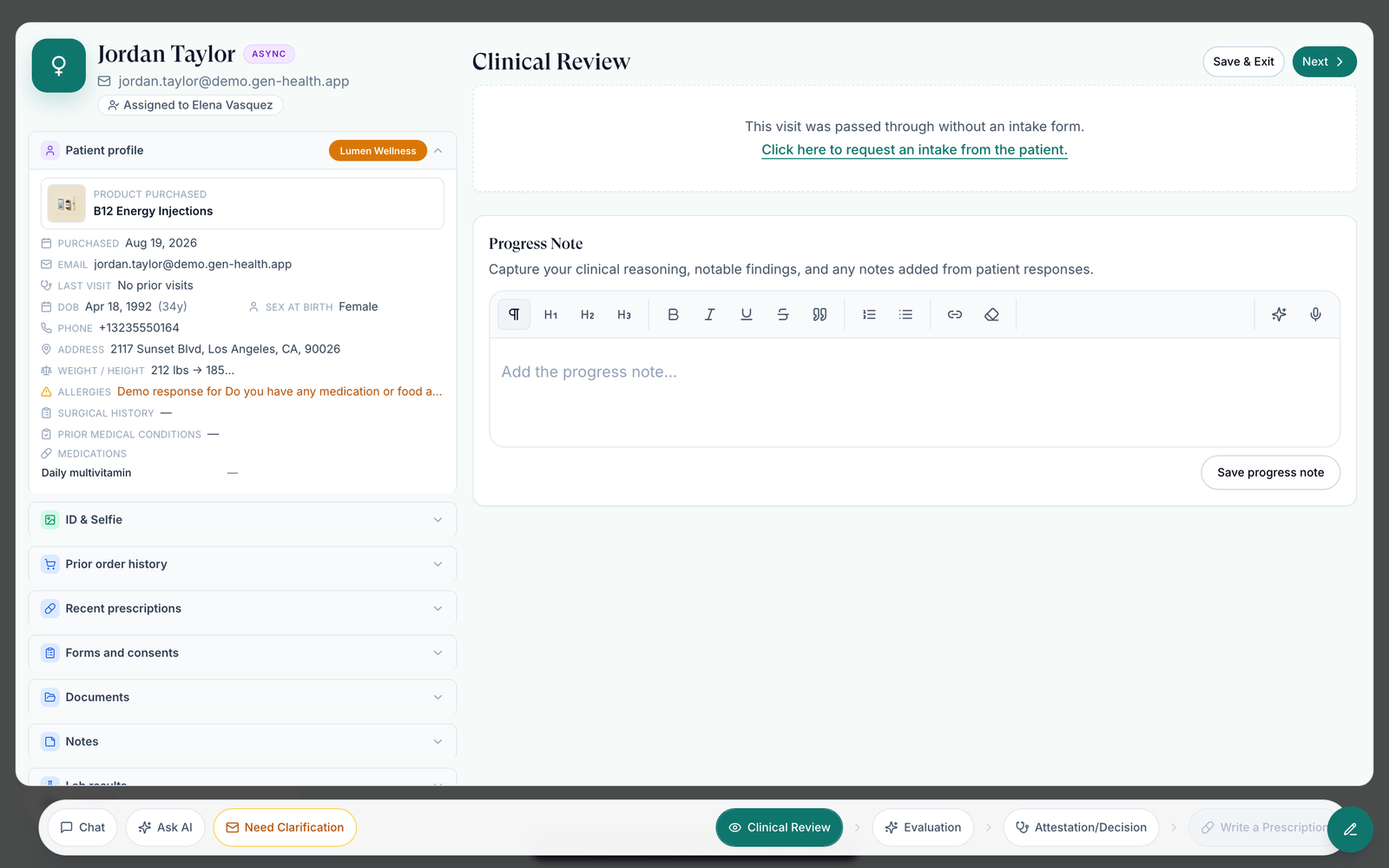The height and width of the screenshot is (868, 1389).
Task: Click Save & Exit button
Action: pos(1243,62)
